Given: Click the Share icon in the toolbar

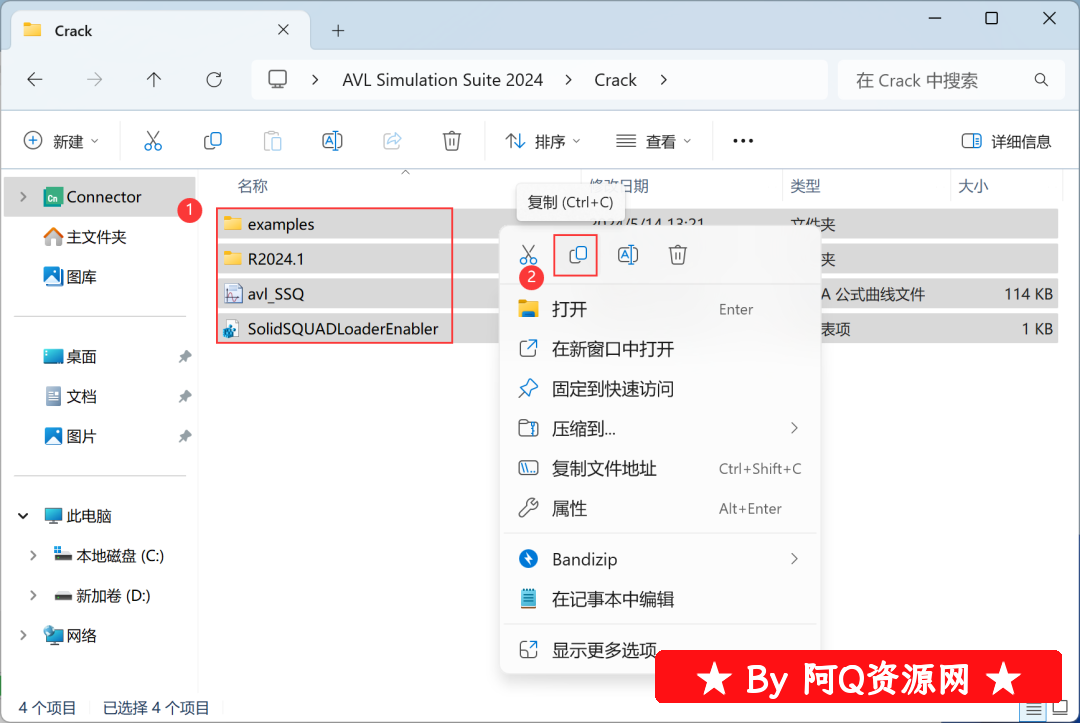Looking at the screenshot, I should [392, 141].
